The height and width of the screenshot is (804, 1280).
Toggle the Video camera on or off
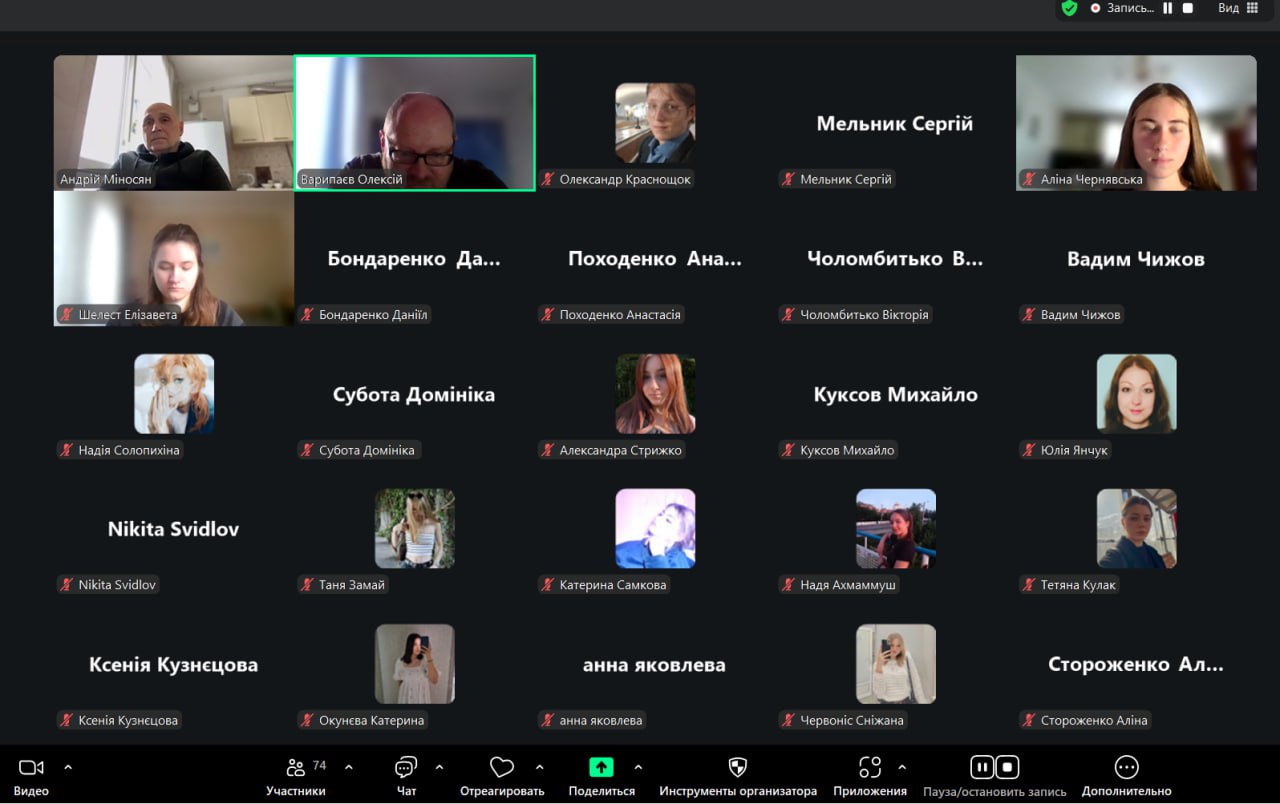pos(31,768)
